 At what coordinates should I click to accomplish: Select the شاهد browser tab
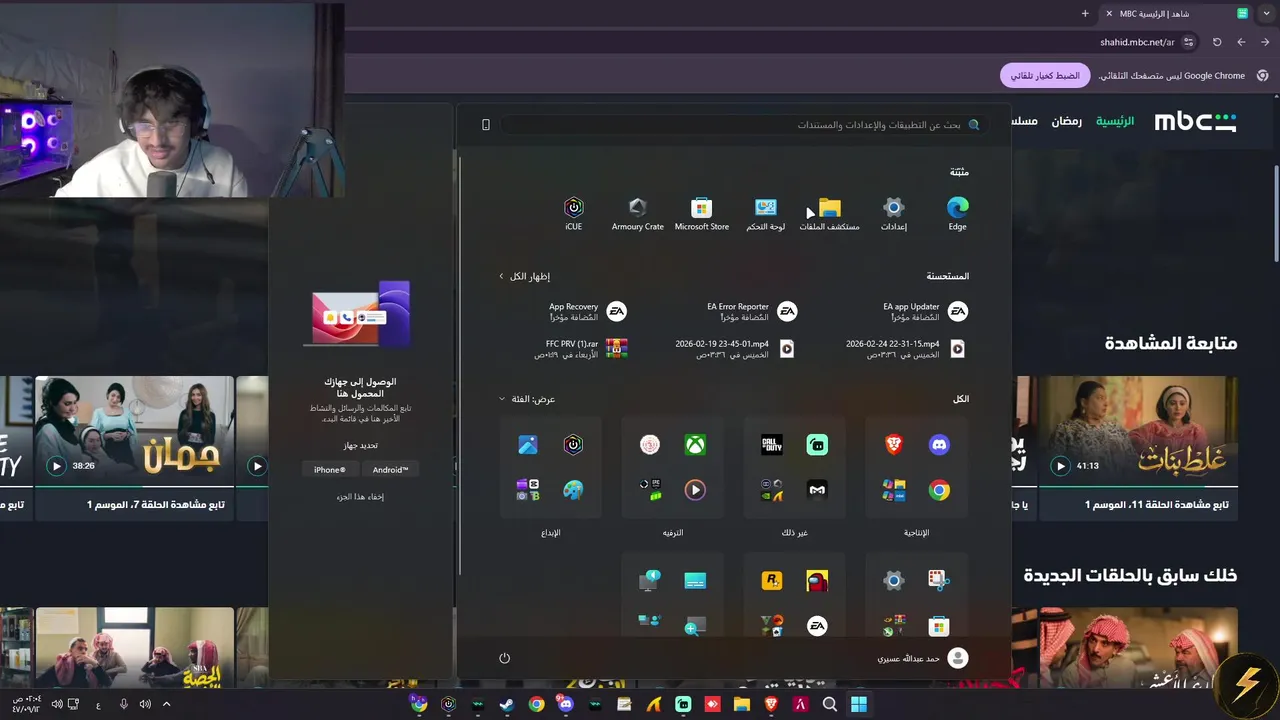pyautogui.click(x=1175, y=13)
